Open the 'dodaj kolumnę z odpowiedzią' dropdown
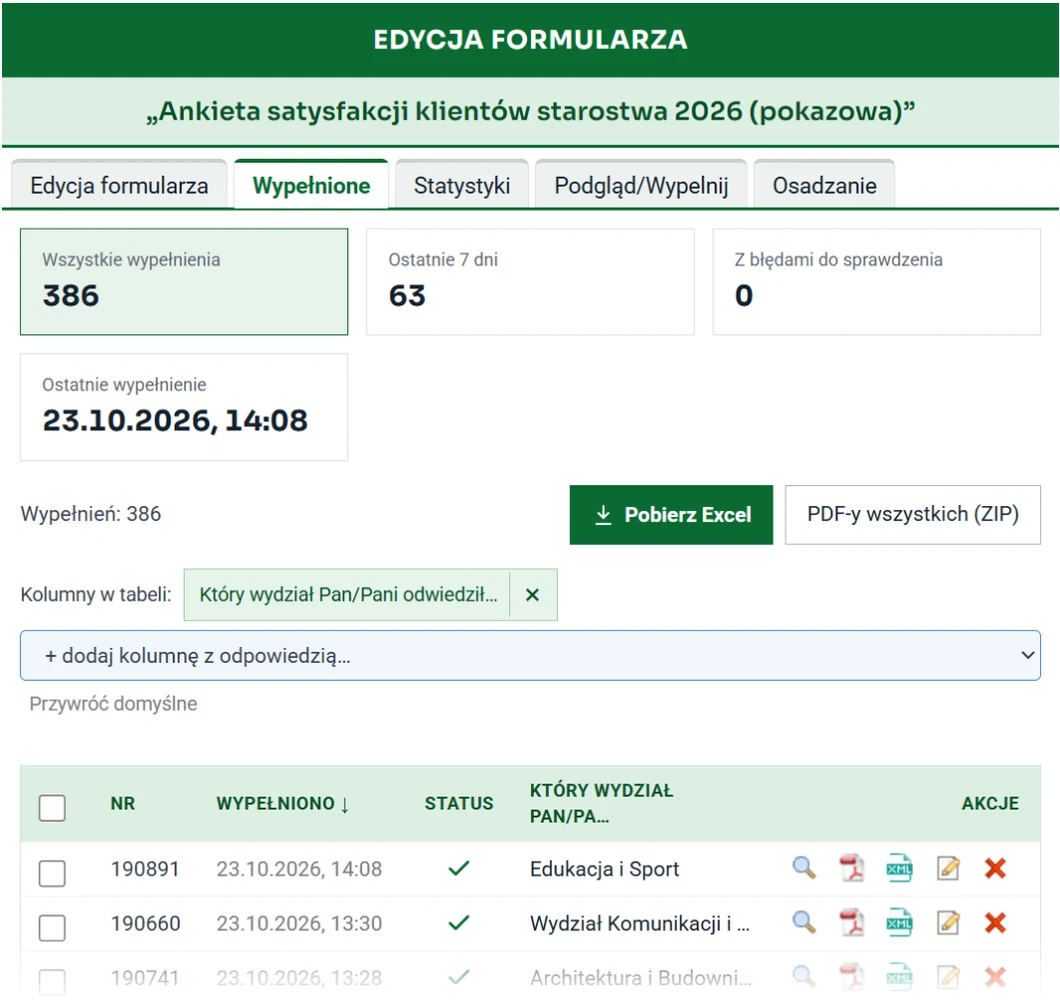 [x=530, y=655]
